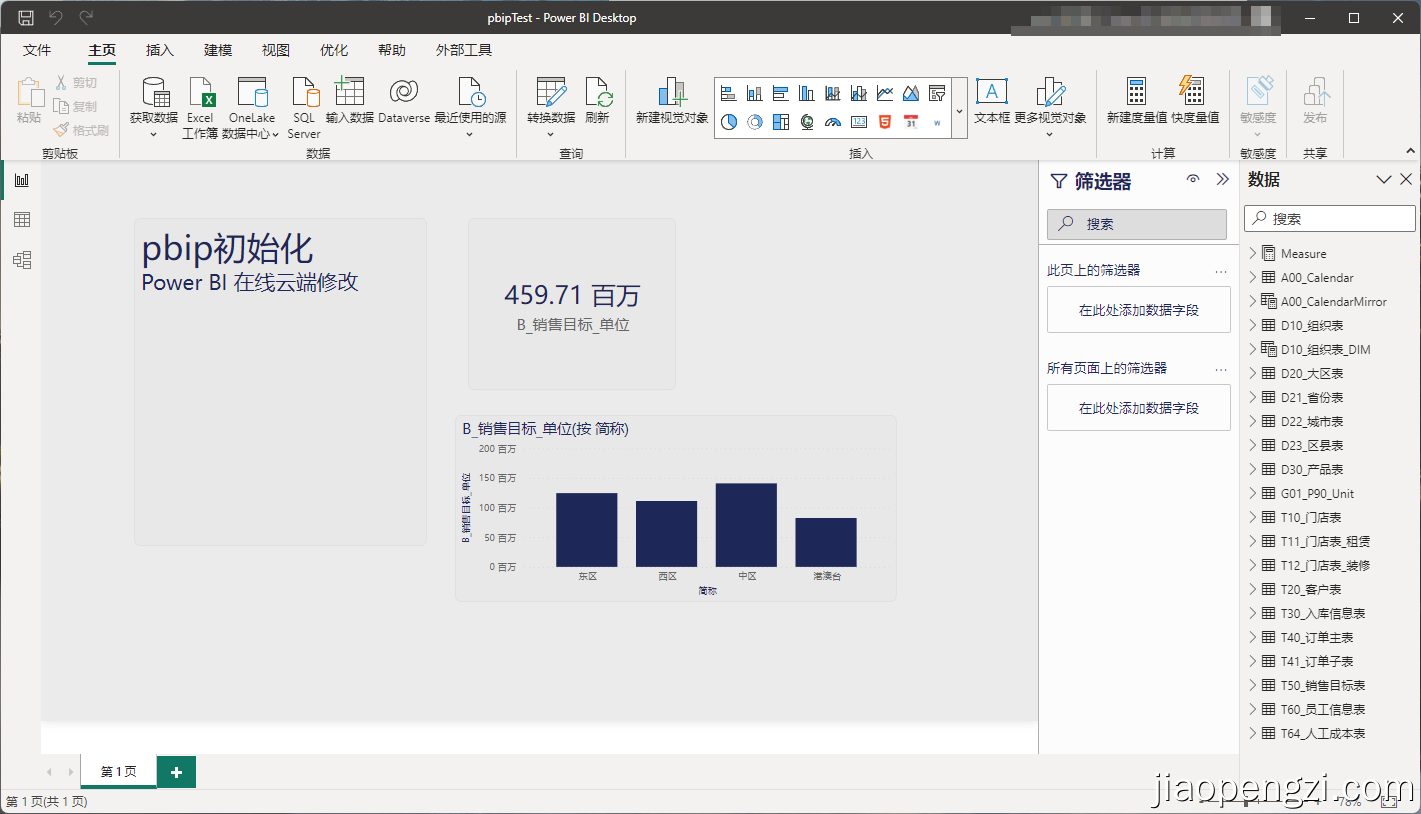Insert a gauge visual from the gallery
The image size is (1421, 814).
833,122
